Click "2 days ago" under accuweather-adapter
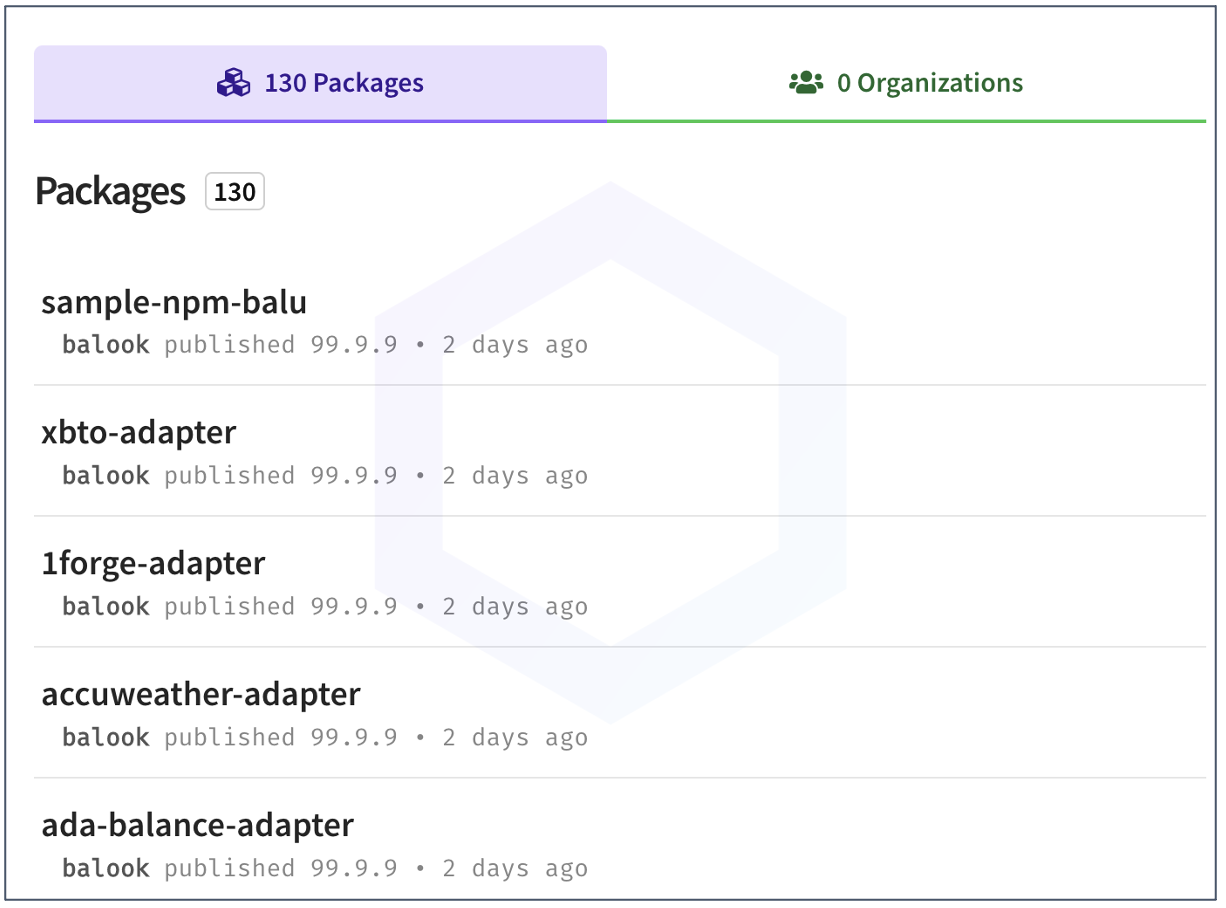This screenshot has width=1226, height=908. (515, 738)
